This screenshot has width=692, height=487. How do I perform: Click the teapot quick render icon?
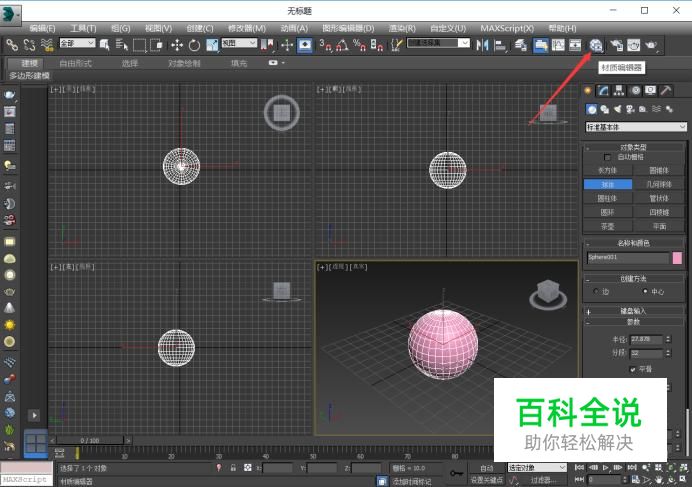(651, 45)
